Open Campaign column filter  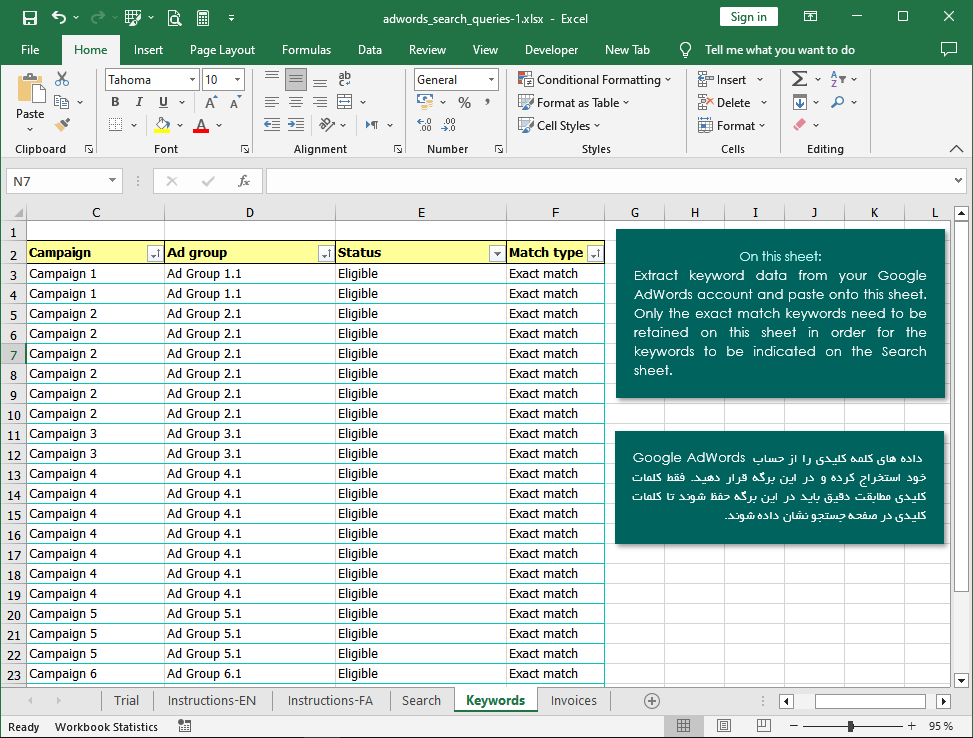click(155, 253)
